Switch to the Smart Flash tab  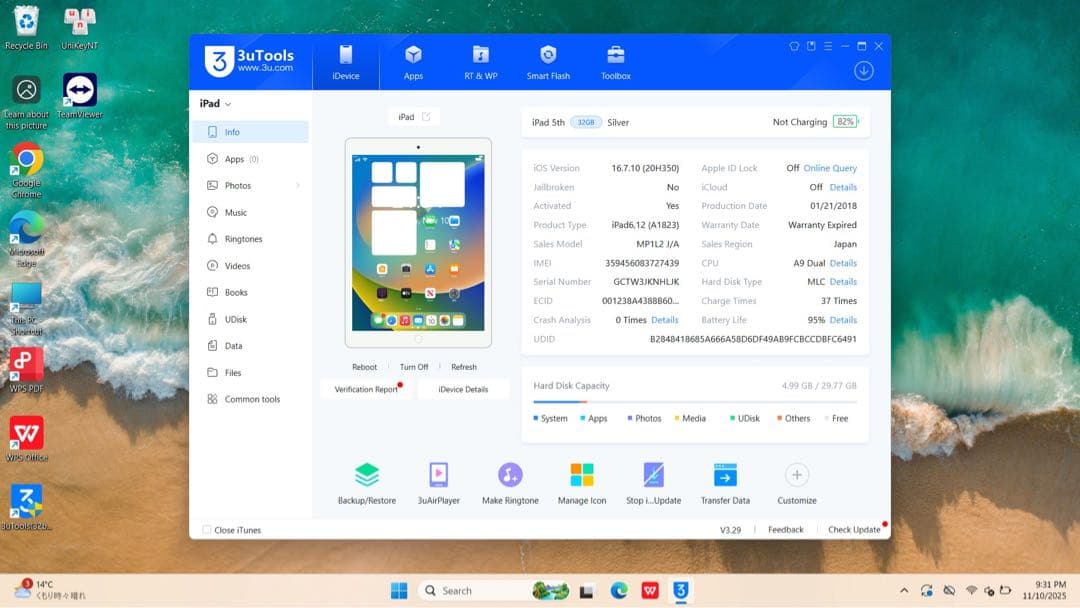point(548,62)
